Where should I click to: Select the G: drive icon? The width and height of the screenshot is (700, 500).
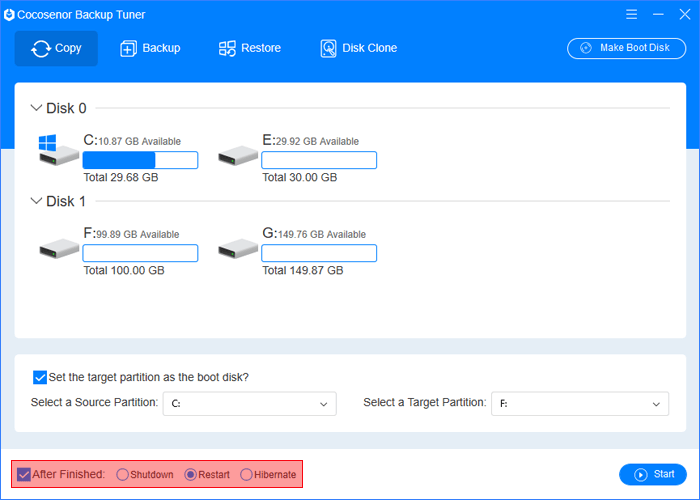tap(238, 248)
